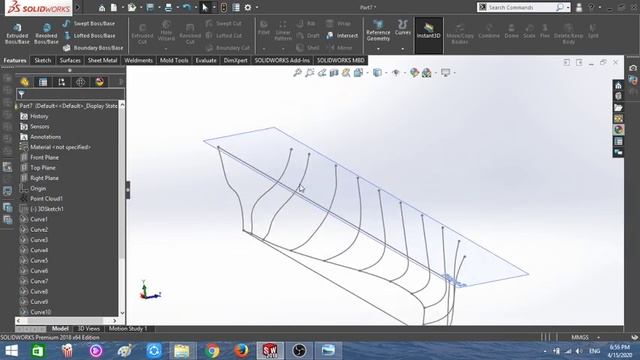Select Curve10 in tree
The image size is (640, 360).
coord(40,312)
